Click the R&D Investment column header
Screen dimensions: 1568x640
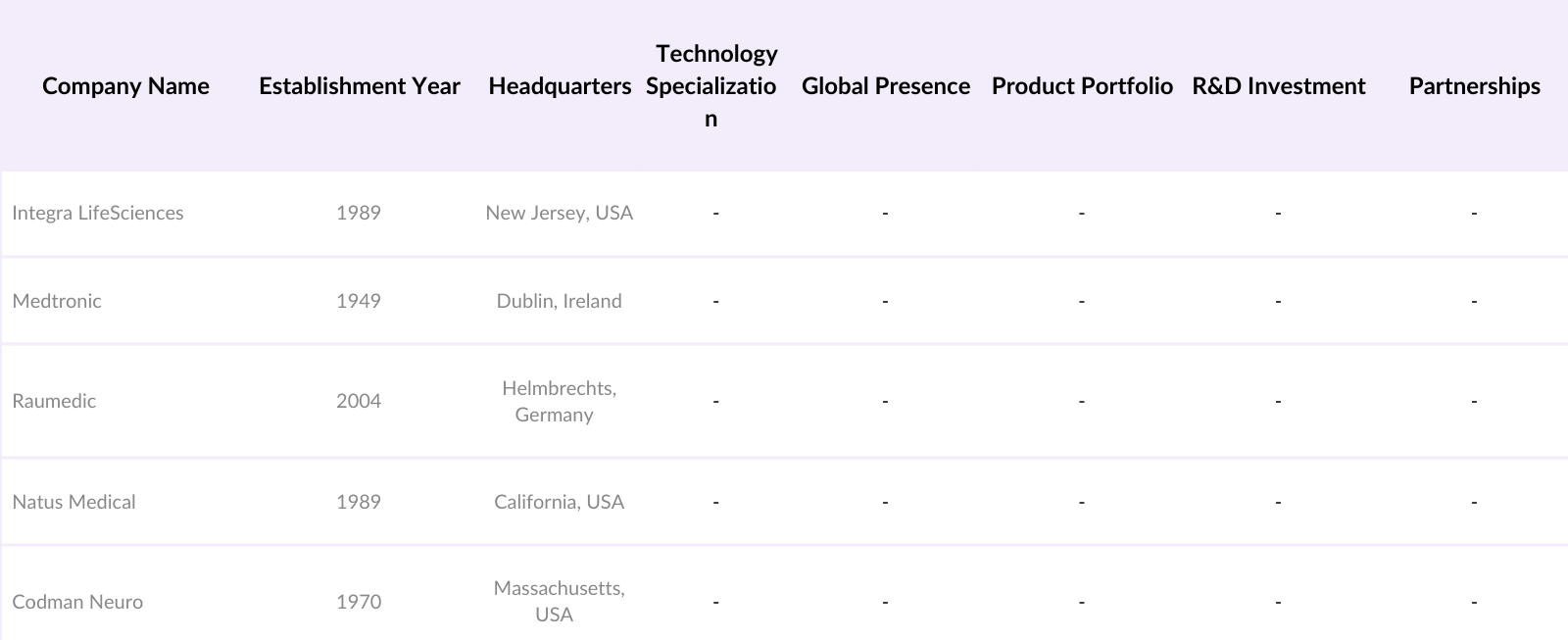(x=1278, y=86)
